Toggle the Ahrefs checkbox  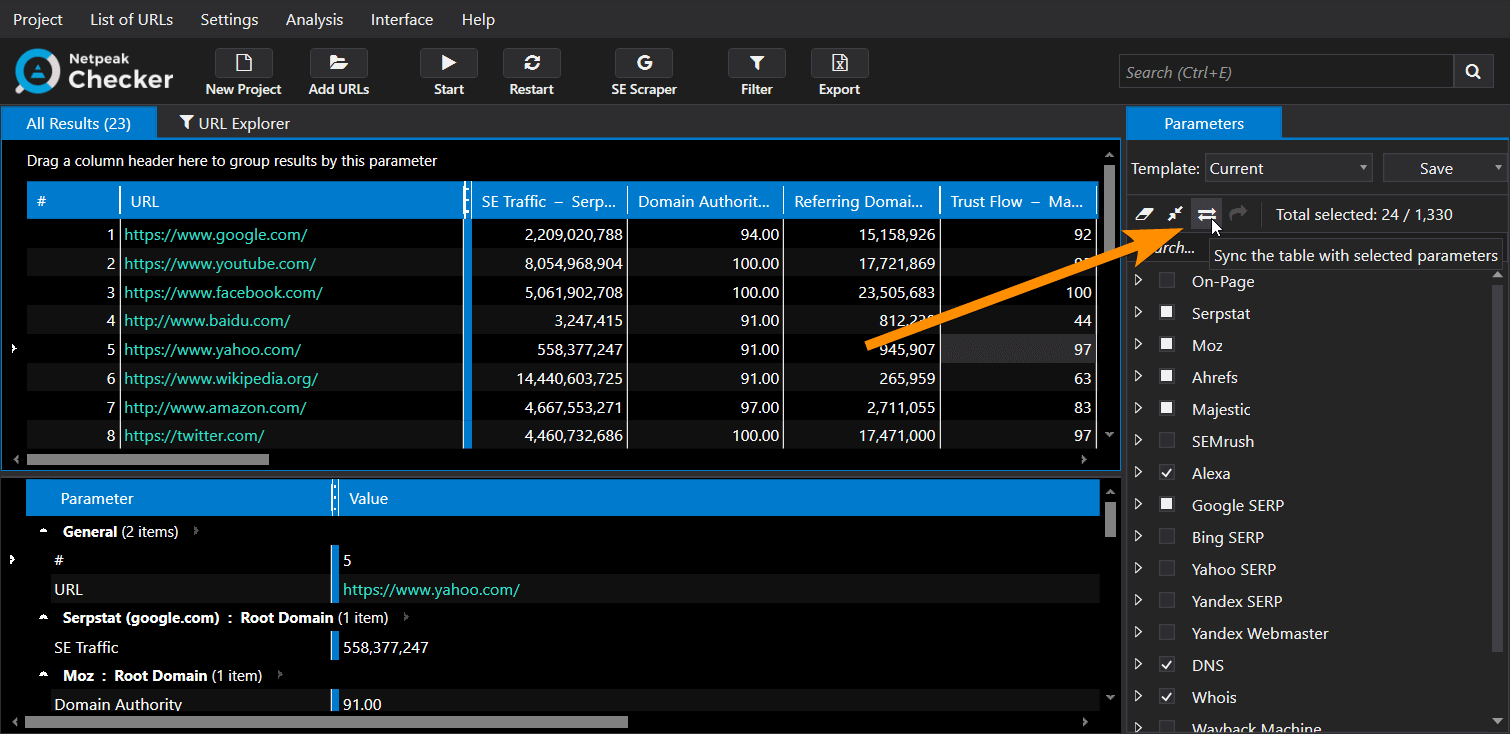1167,377
